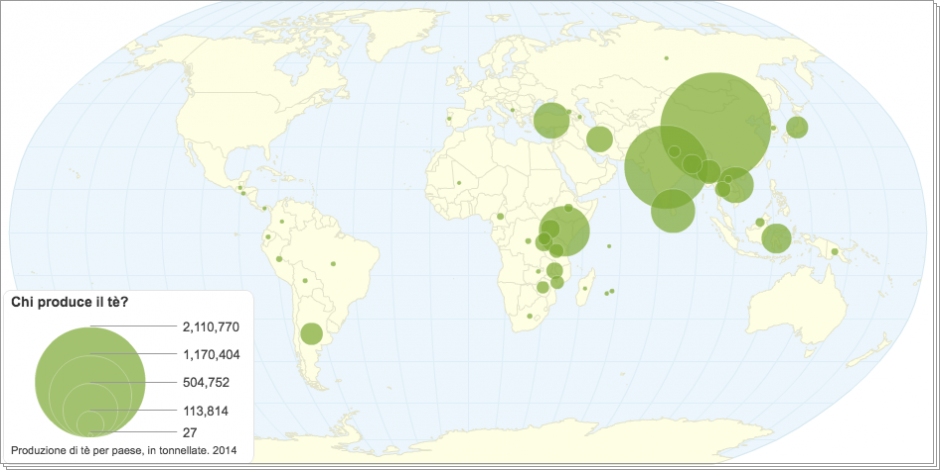
Task: Click the small dot over Russia
Action: 665,57
